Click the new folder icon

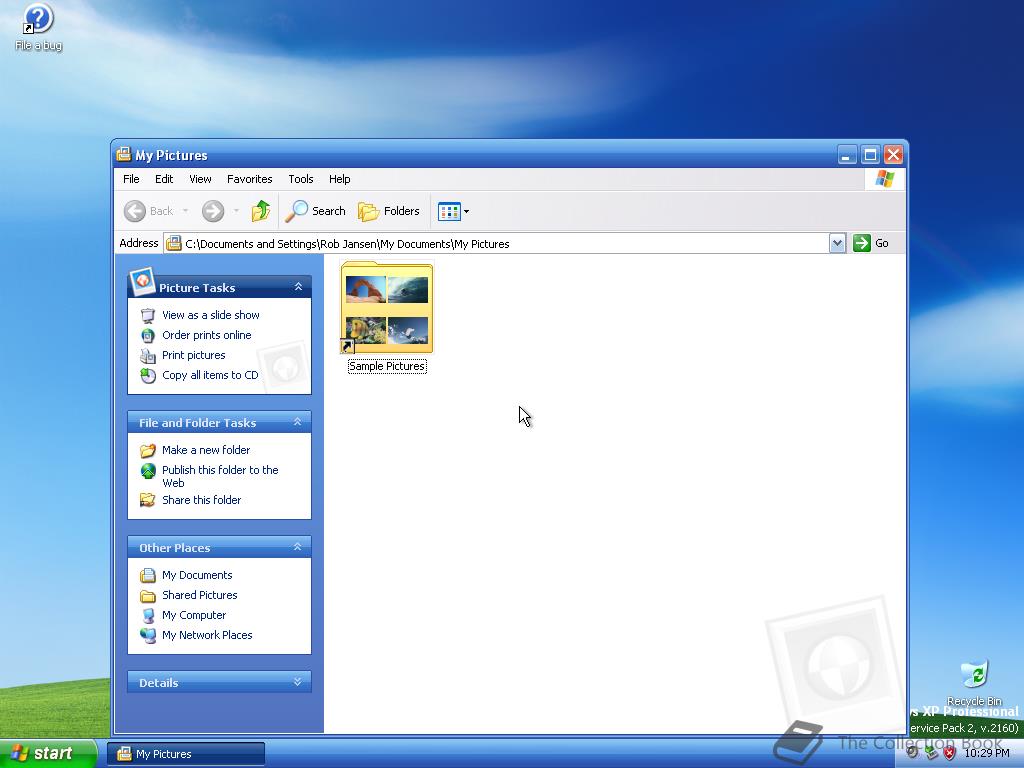(148, 451)
